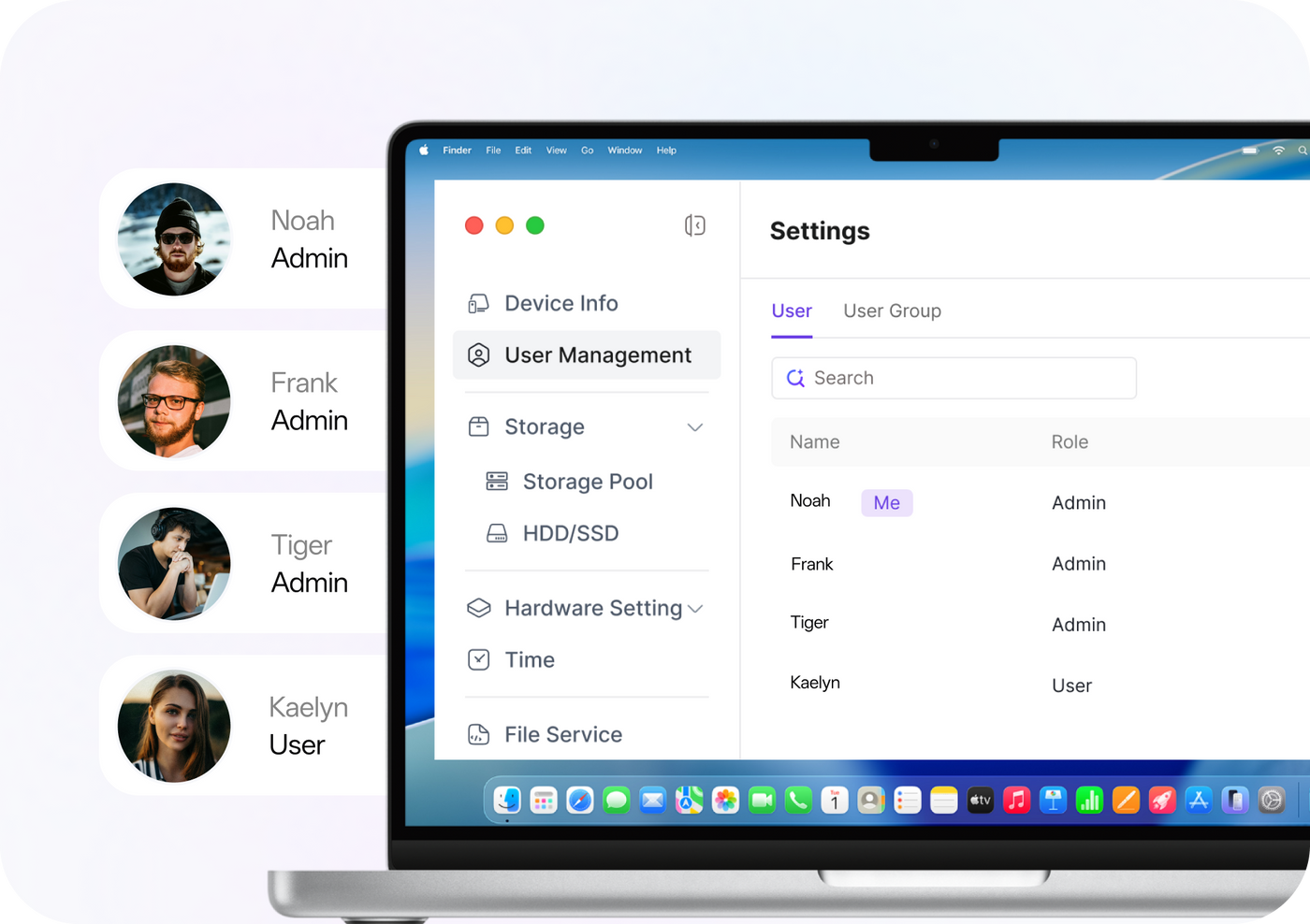Click the Name column header
The width and height of the screenshot is (1310, 924).
click(x=815, y=441)
